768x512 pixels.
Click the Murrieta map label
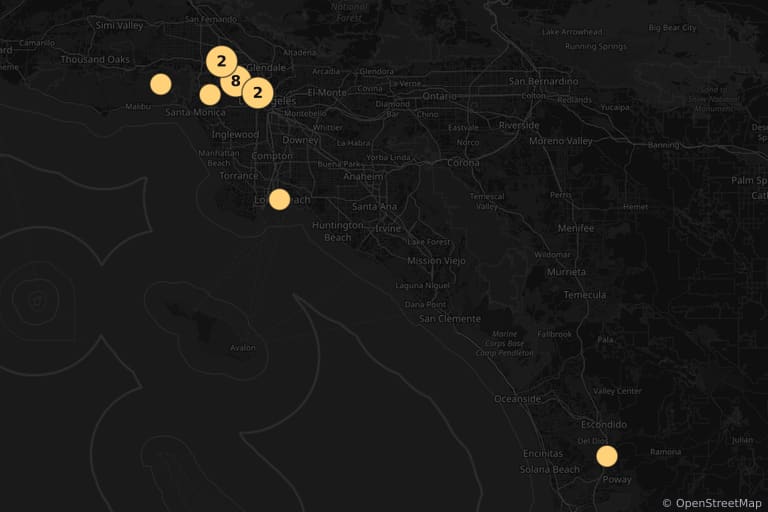(566, 272)
